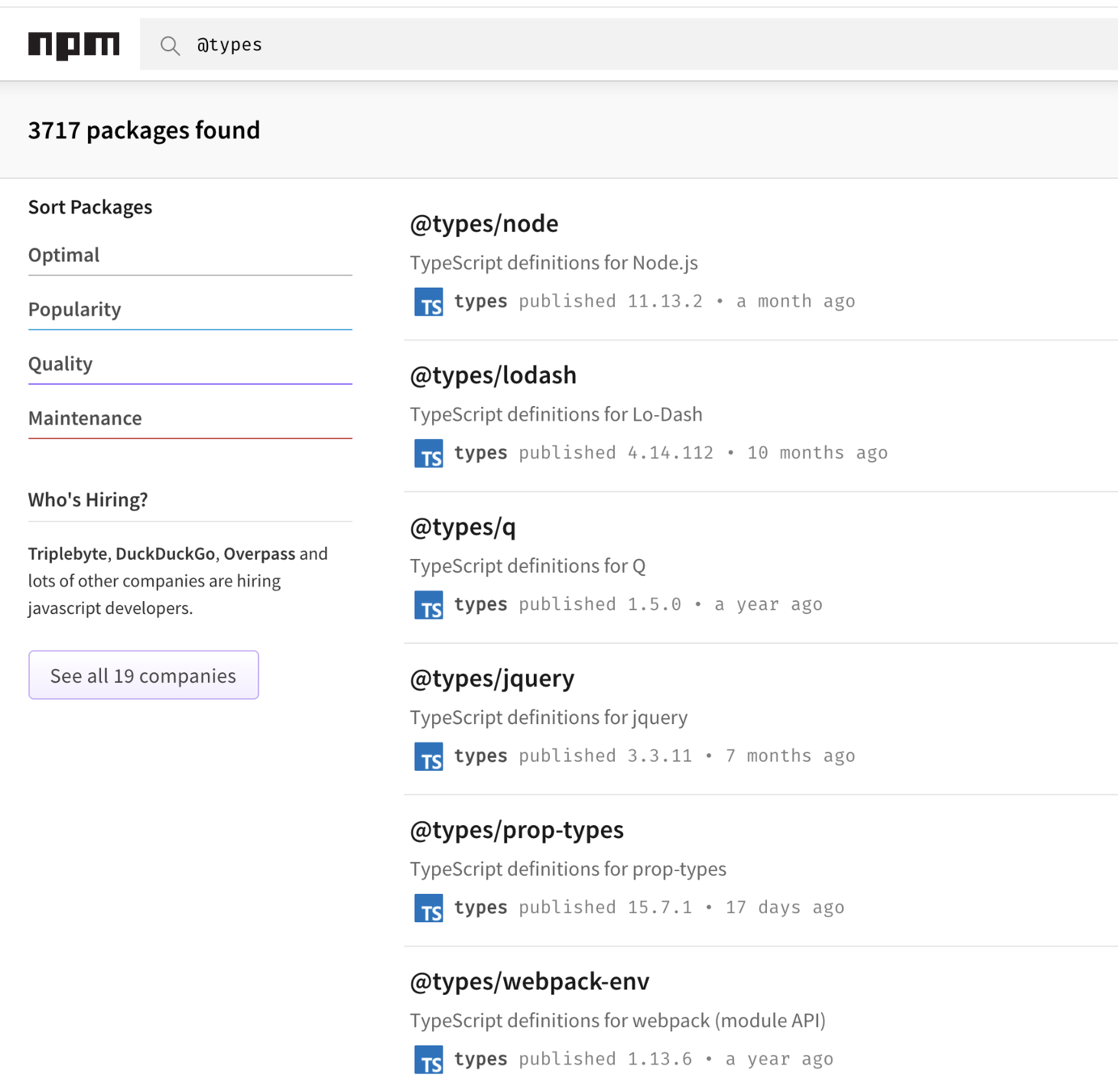Click types publisher name under @types/jquery
This screenshot has width=1118, height=1092.
[481, 756]
